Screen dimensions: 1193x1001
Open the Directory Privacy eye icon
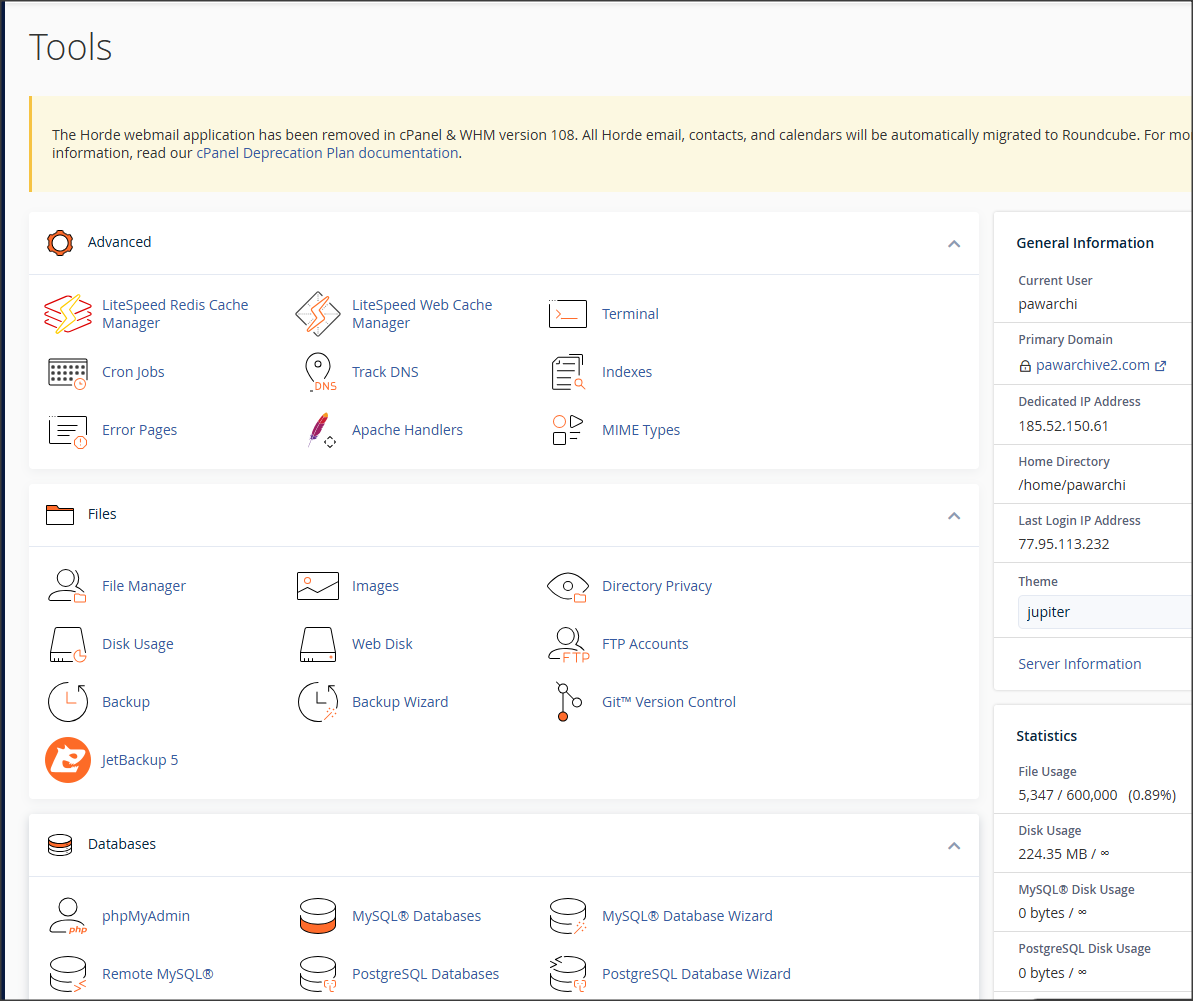567,586
